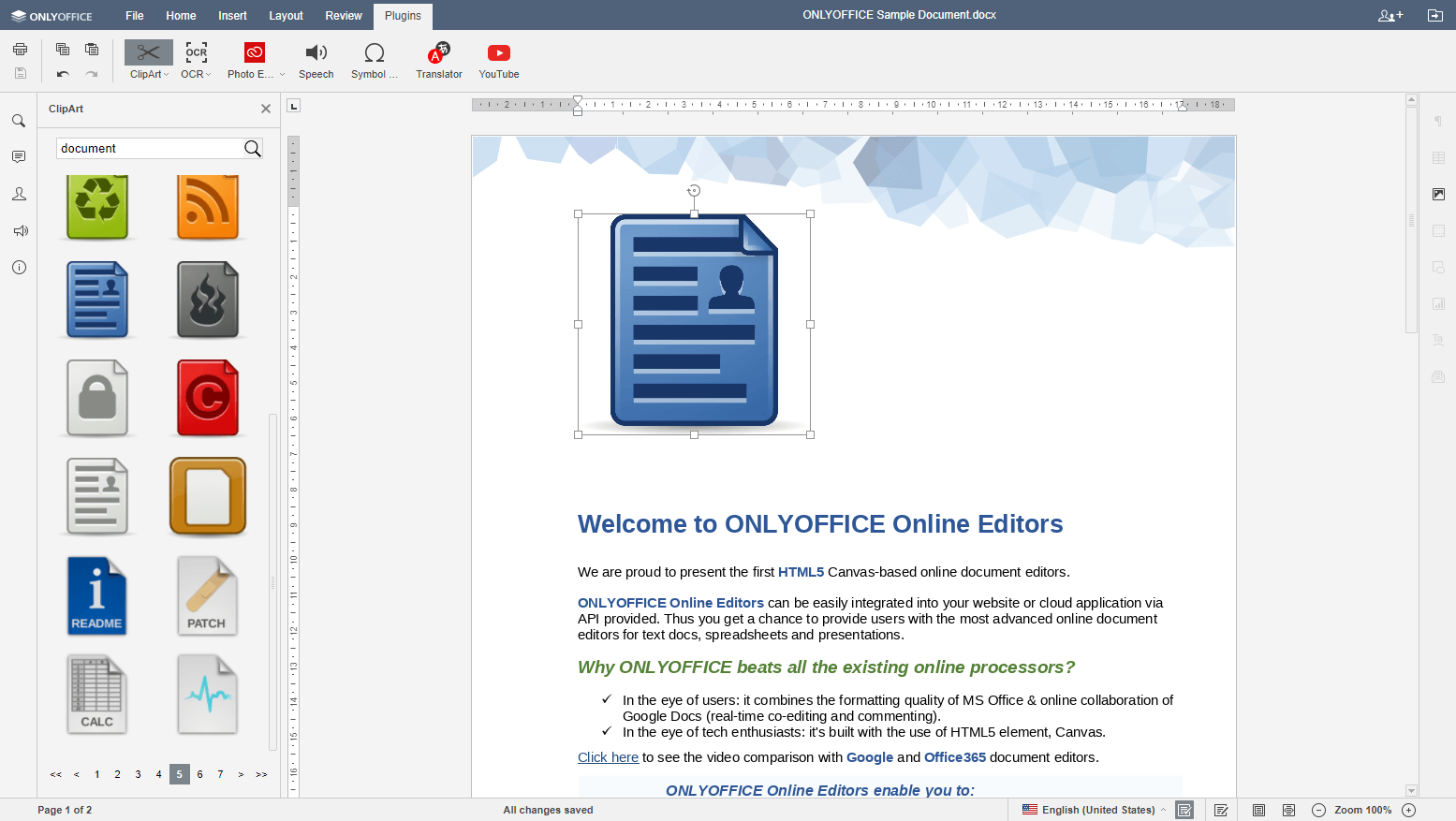Expand the Photo Editor dropdown arrow
The image size is (1456, 821).
click(x=282, y=75)
